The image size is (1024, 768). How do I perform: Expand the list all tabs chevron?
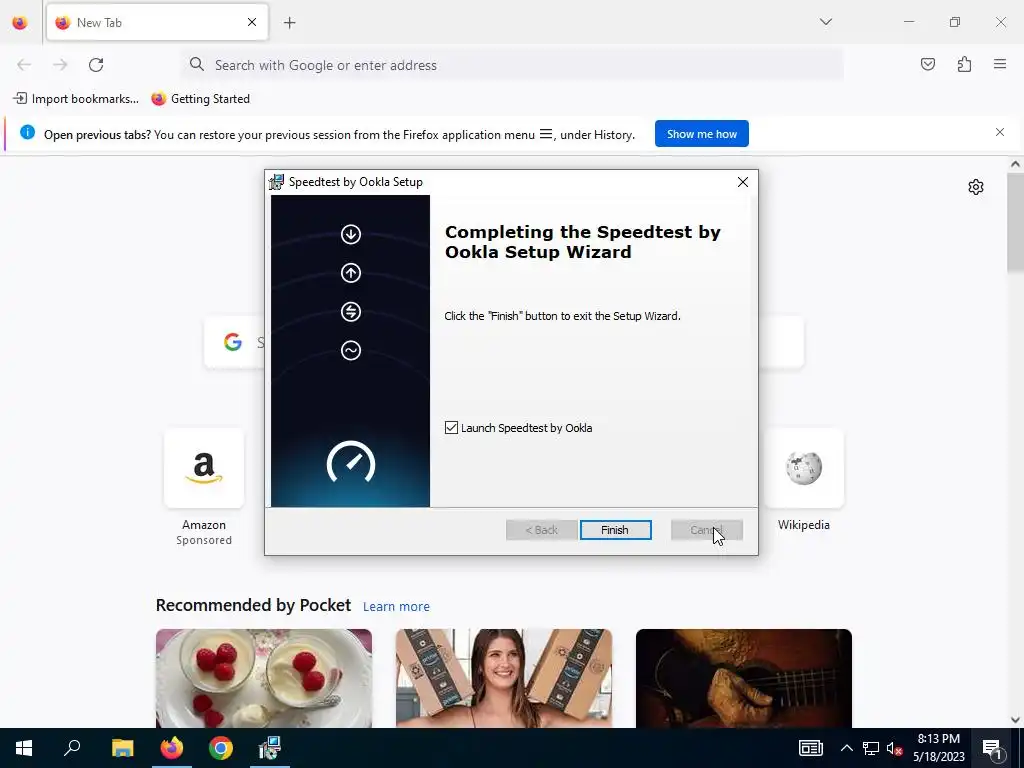tap(825, 22)
